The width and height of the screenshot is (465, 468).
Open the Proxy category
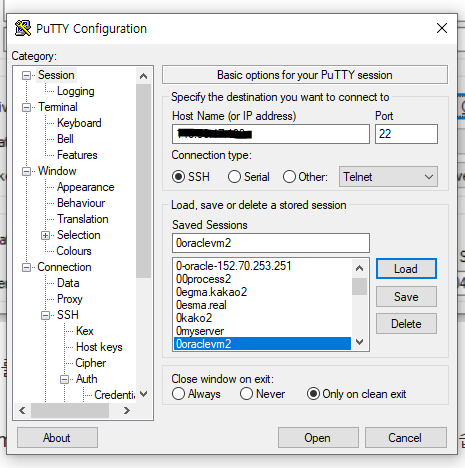[x=70, y=299]
